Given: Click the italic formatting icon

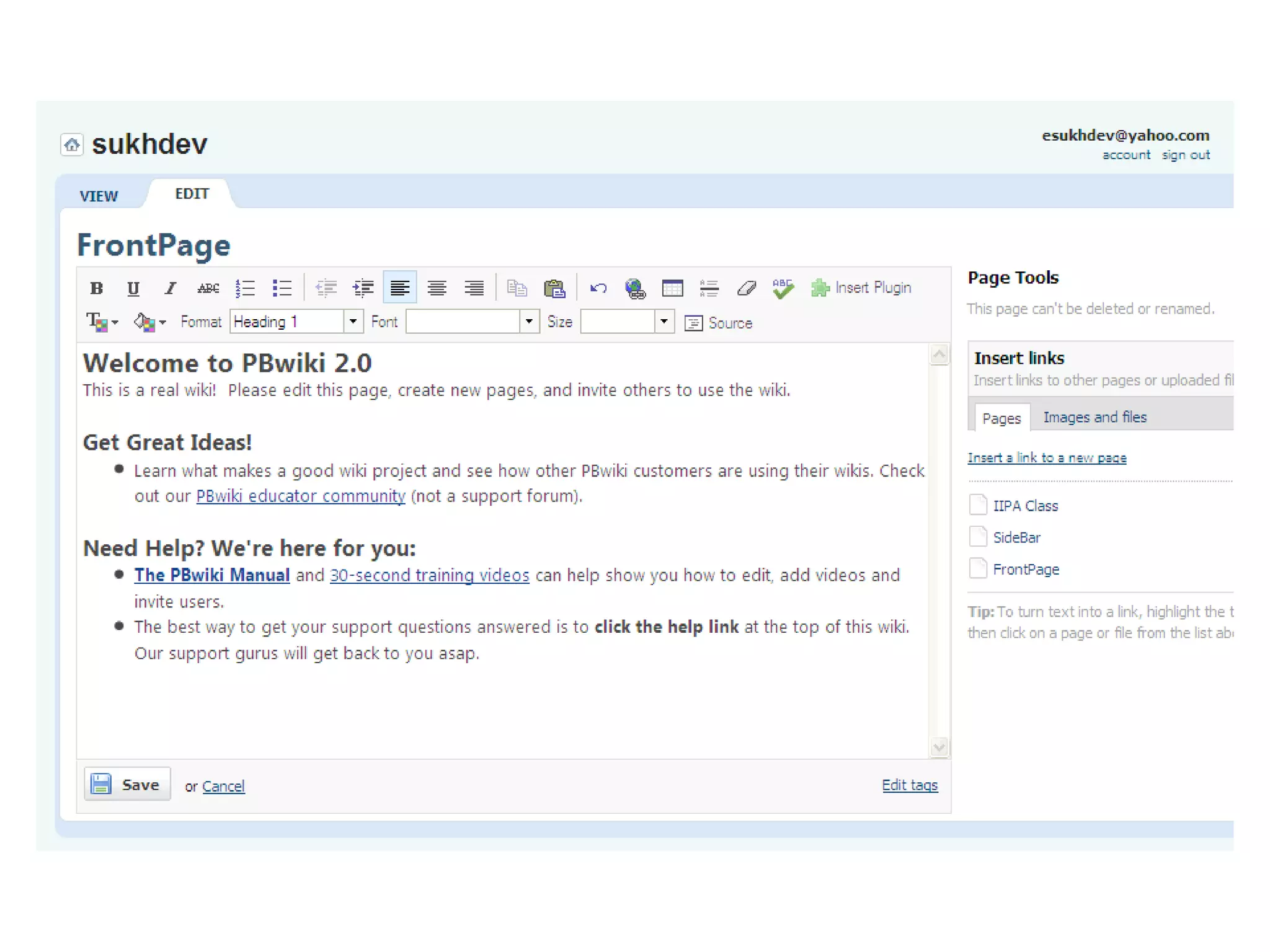Looking at the screenshot, I should [170, 288].
